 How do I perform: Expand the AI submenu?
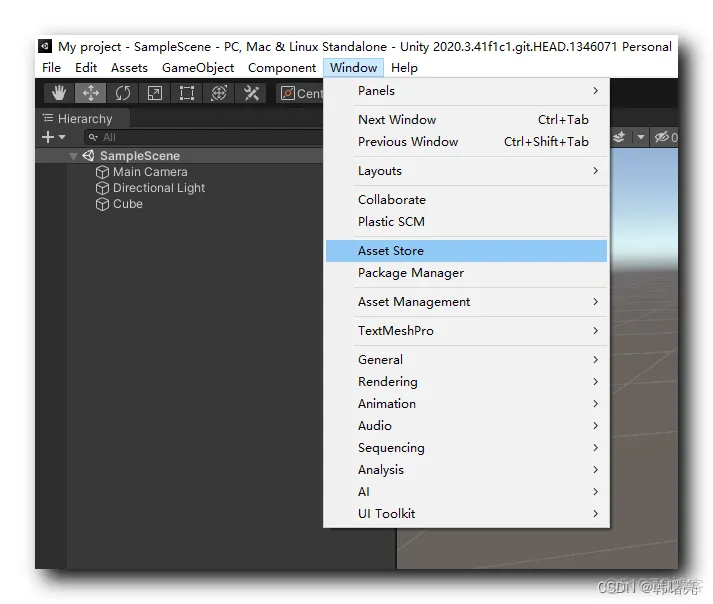(x=467, y=492)
